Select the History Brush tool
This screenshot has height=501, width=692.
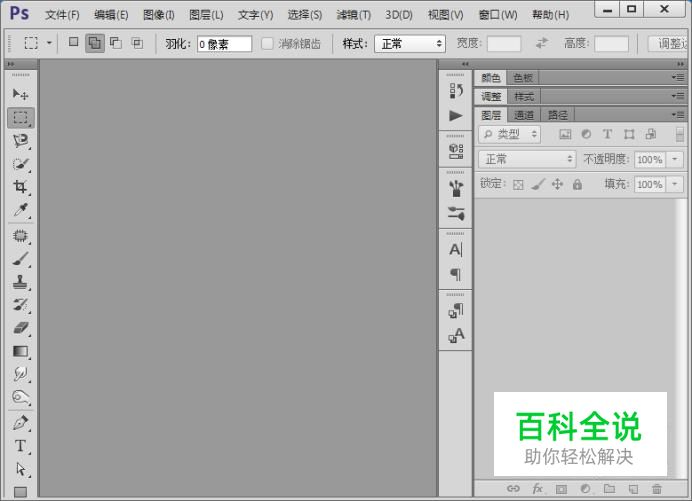20,305
